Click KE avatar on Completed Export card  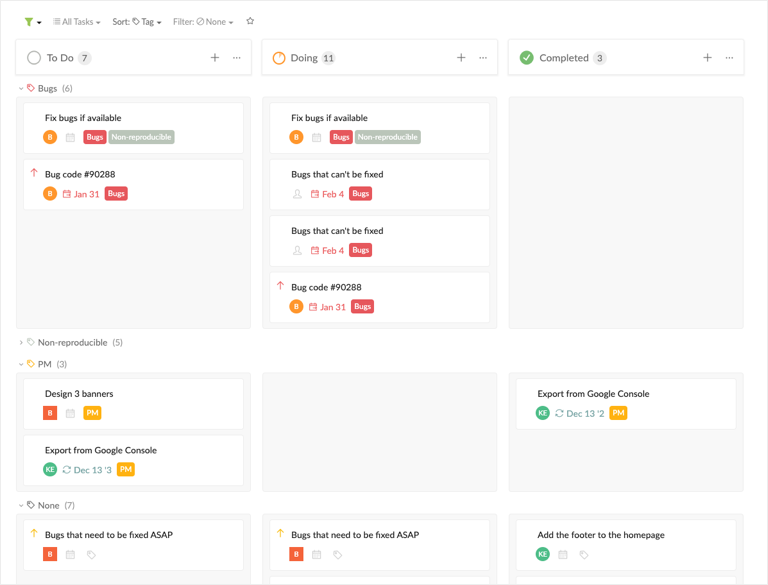tap(543, 413)
